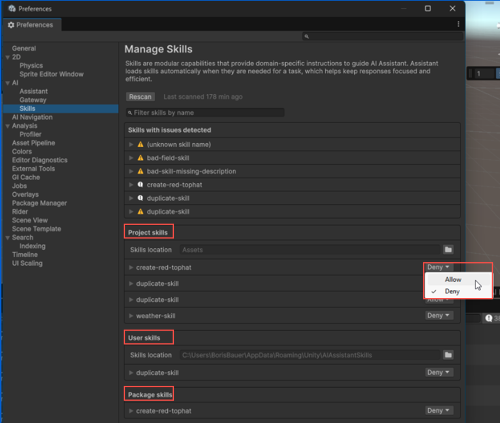Select the Preferences tab
Screen dimensions: 500x423
click(x=32, y=25)
